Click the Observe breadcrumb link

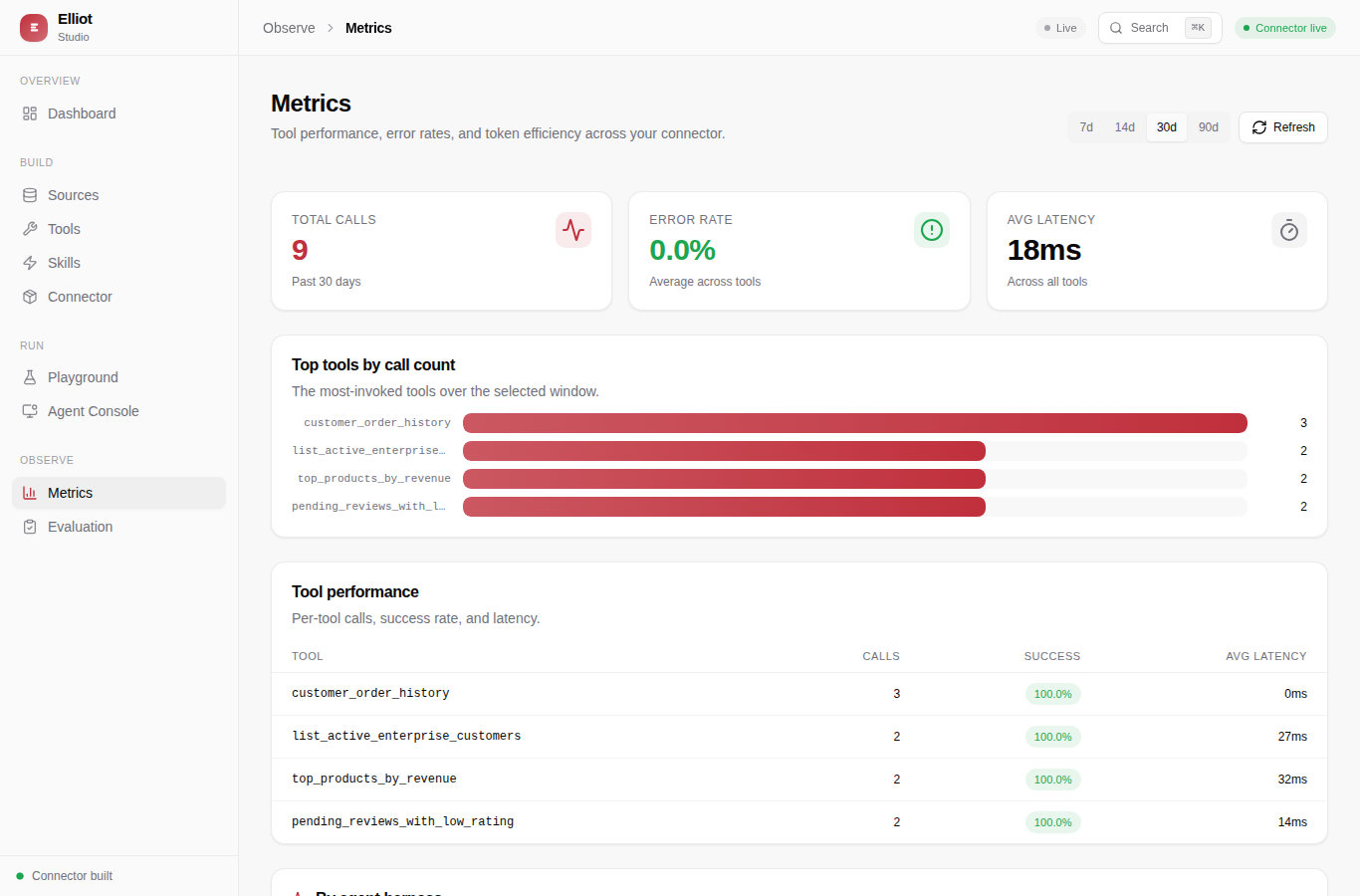click(x=289, y=28)
